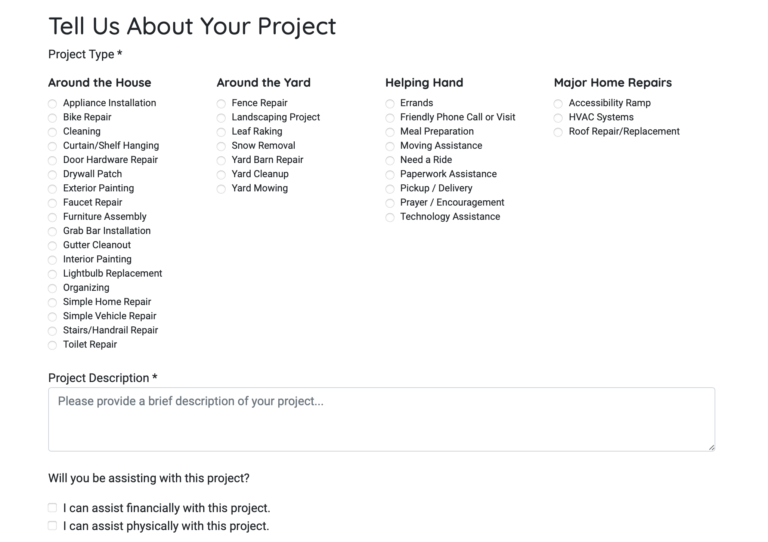Enable "I can assist physically" checkbox
The width and height of the screenshot is (768, 542).
point(53,526)
